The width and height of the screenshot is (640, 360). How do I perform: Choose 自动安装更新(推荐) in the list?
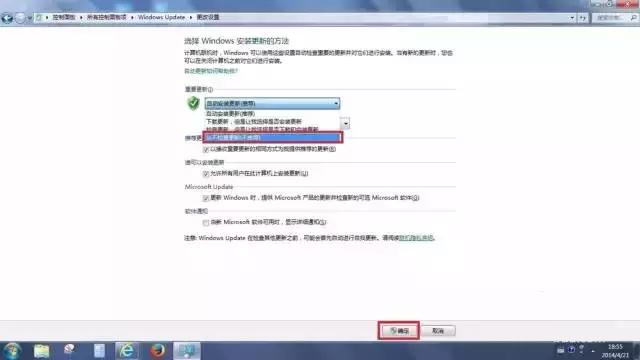point(272,113)
